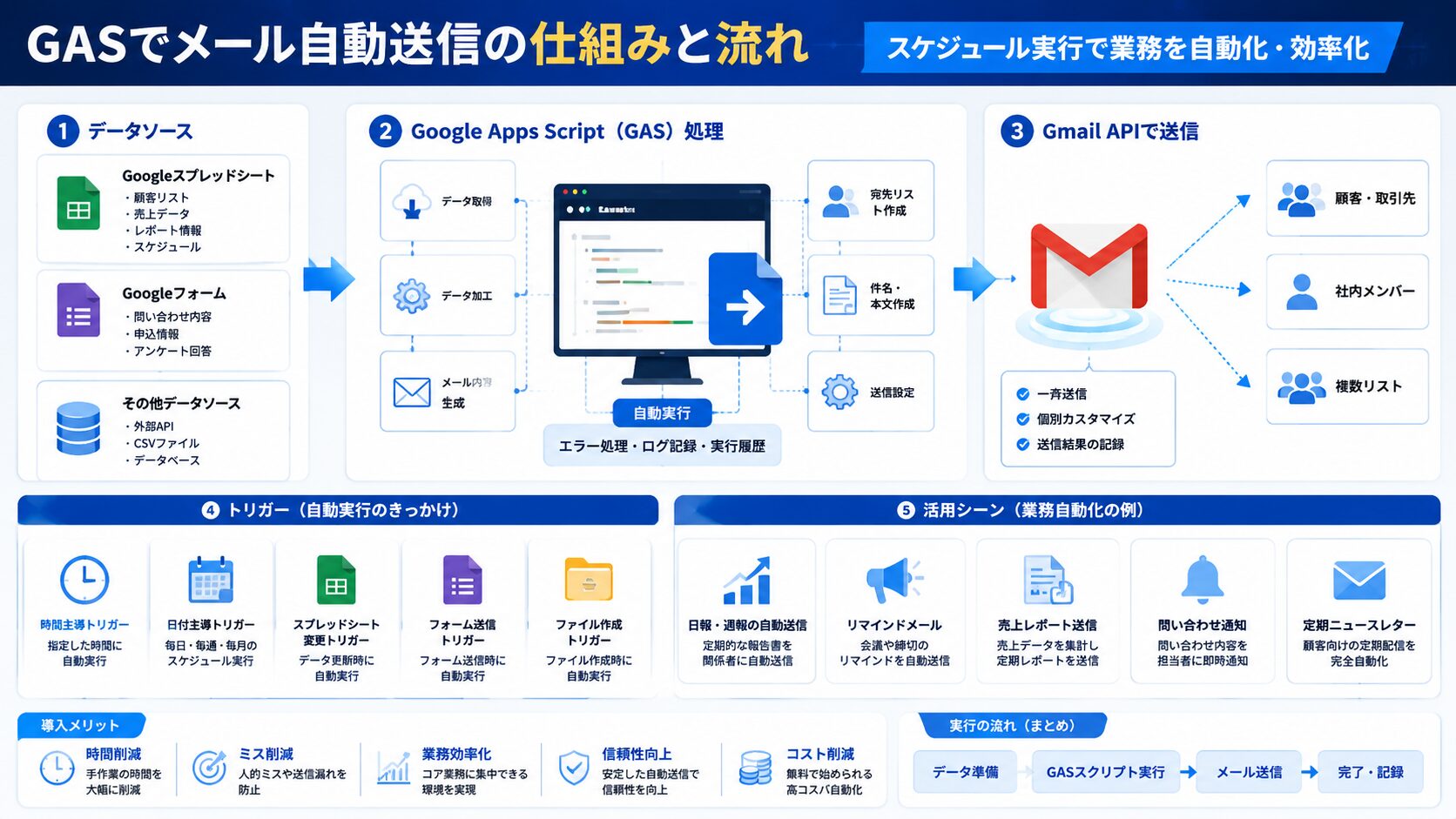This screenshot has width=1456, height=819.
Task: Select the envelope icon for 定期ニュースレター
Action: coord(1359,581)
